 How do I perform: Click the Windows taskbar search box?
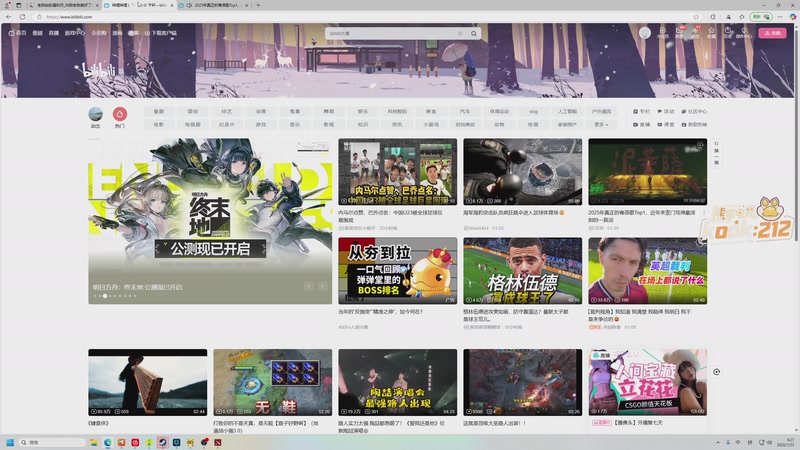click(52, 442)
